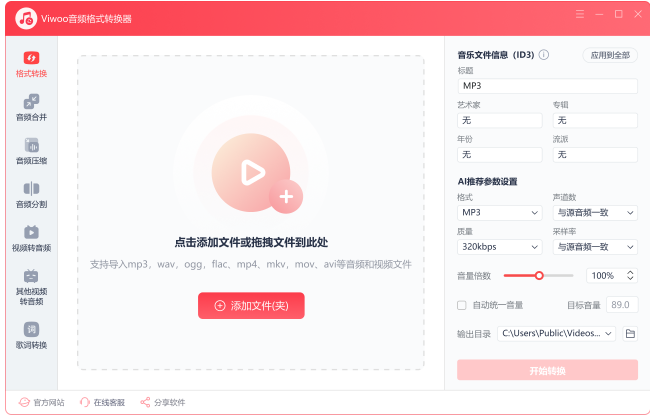Click the 在线客服 headset support icon
Screen dimensions: 652x417
tap(84, 402)
